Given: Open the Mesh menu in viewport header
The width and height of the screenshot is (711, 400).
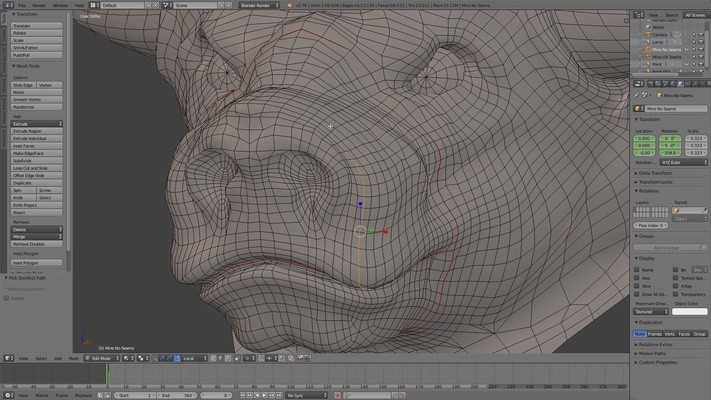Looking at the screenshot, I should click(74, 357).
